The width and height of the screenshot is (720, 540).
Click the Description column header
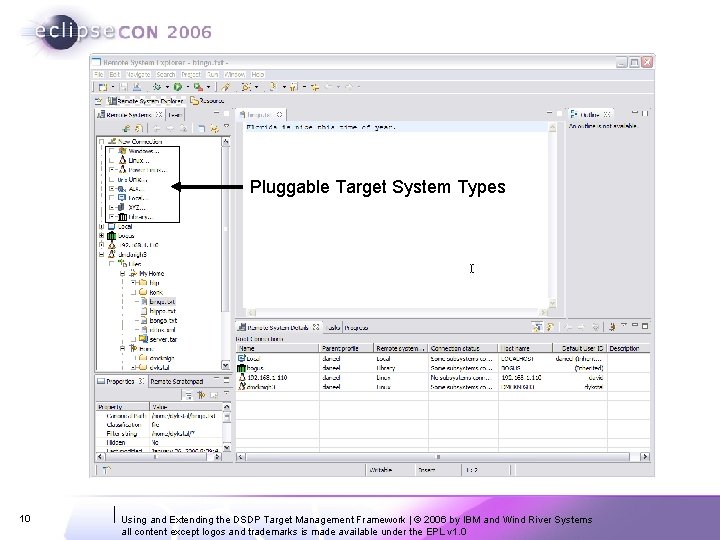pos(628,349)
